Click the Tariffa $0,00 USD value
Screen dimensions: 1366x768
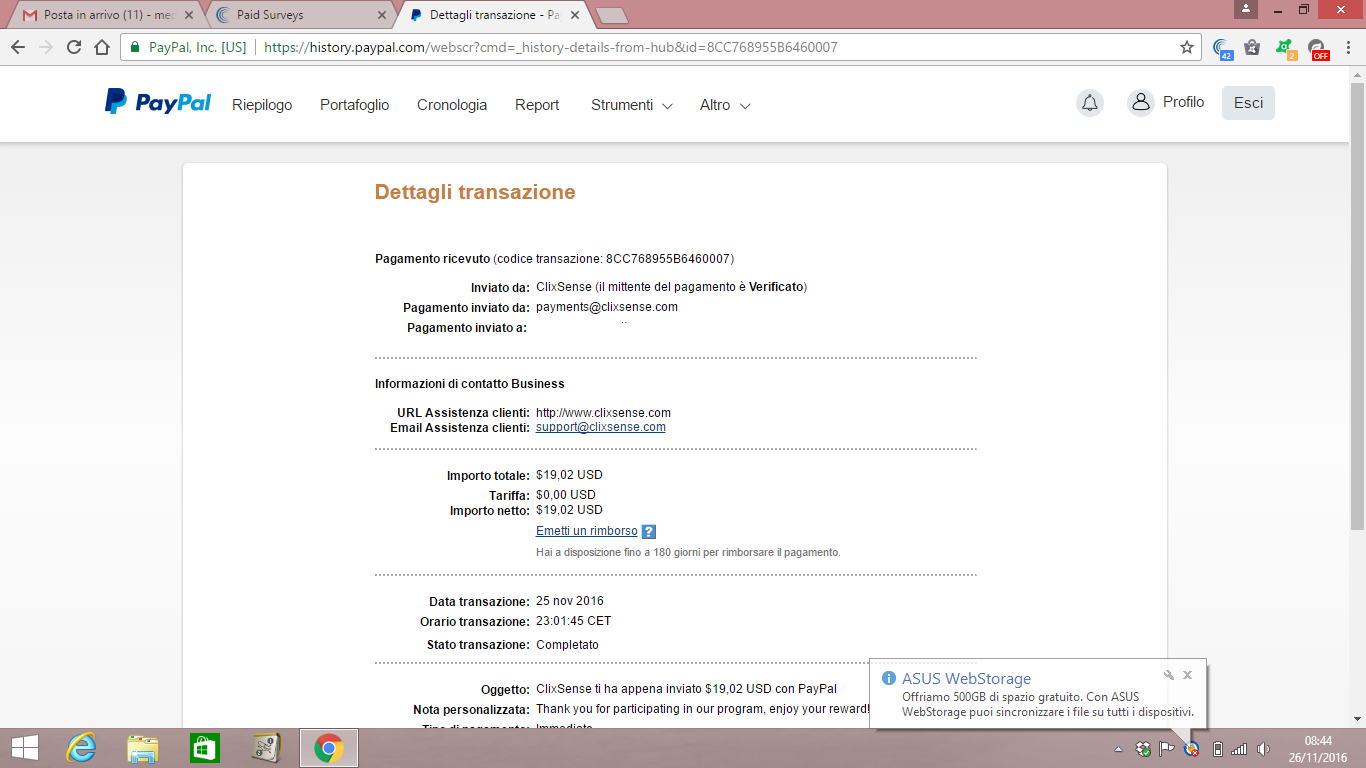coord(565,495)
